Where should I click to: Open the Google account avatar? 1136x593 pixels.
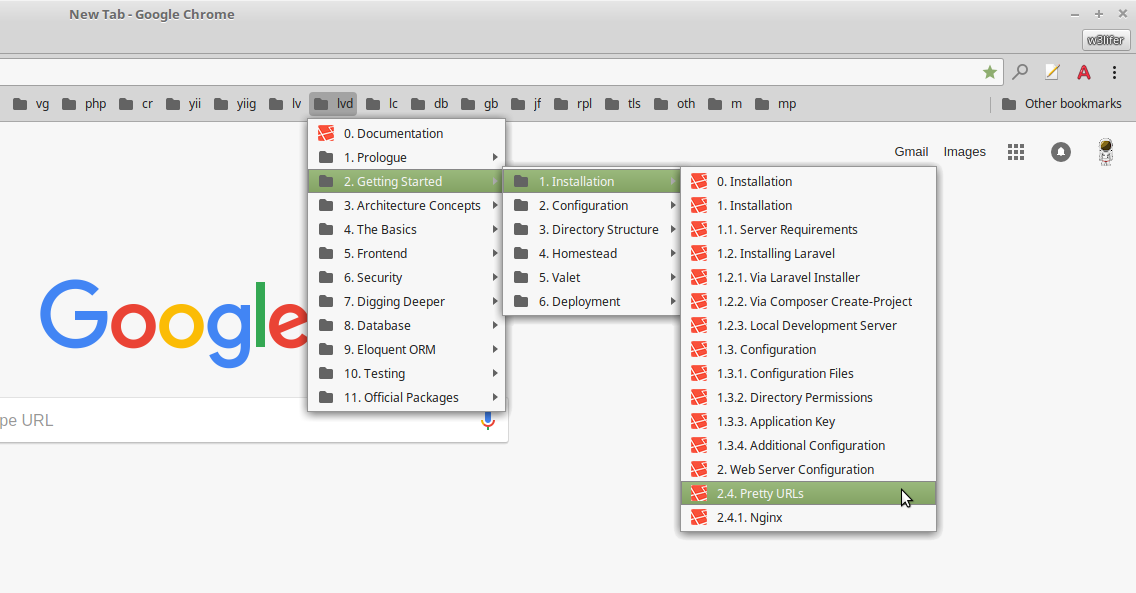tap(1106, 152)
